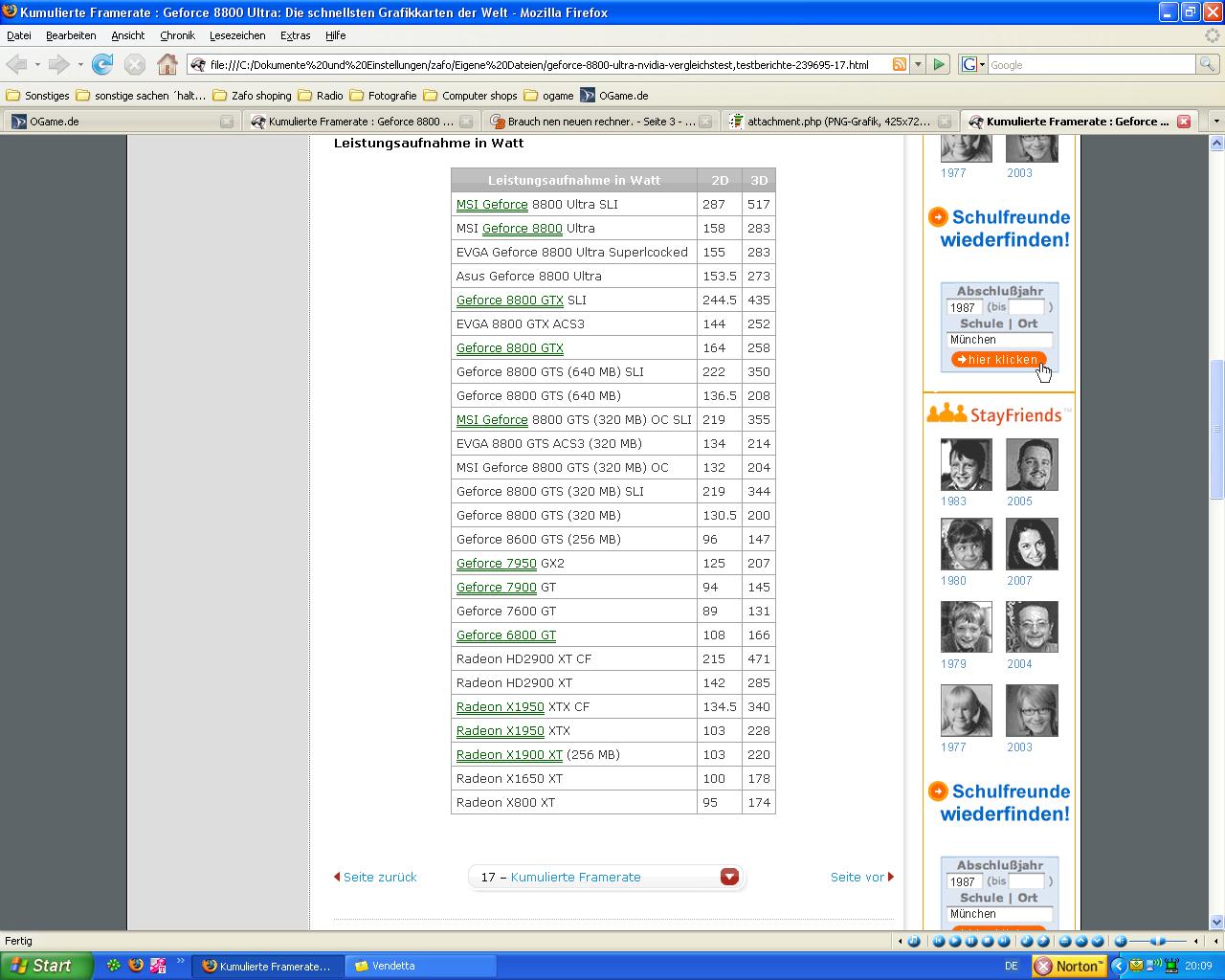
Task: Click the wireless network tray icon
Action: tap(1153, 966)
